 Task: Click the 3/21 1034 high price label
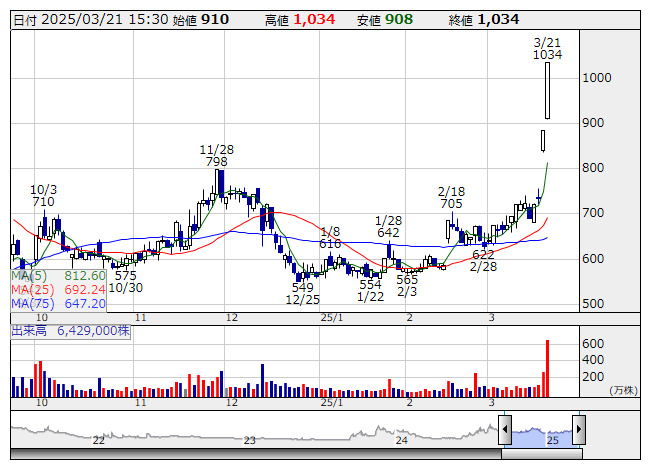click(x=547, y=49)
